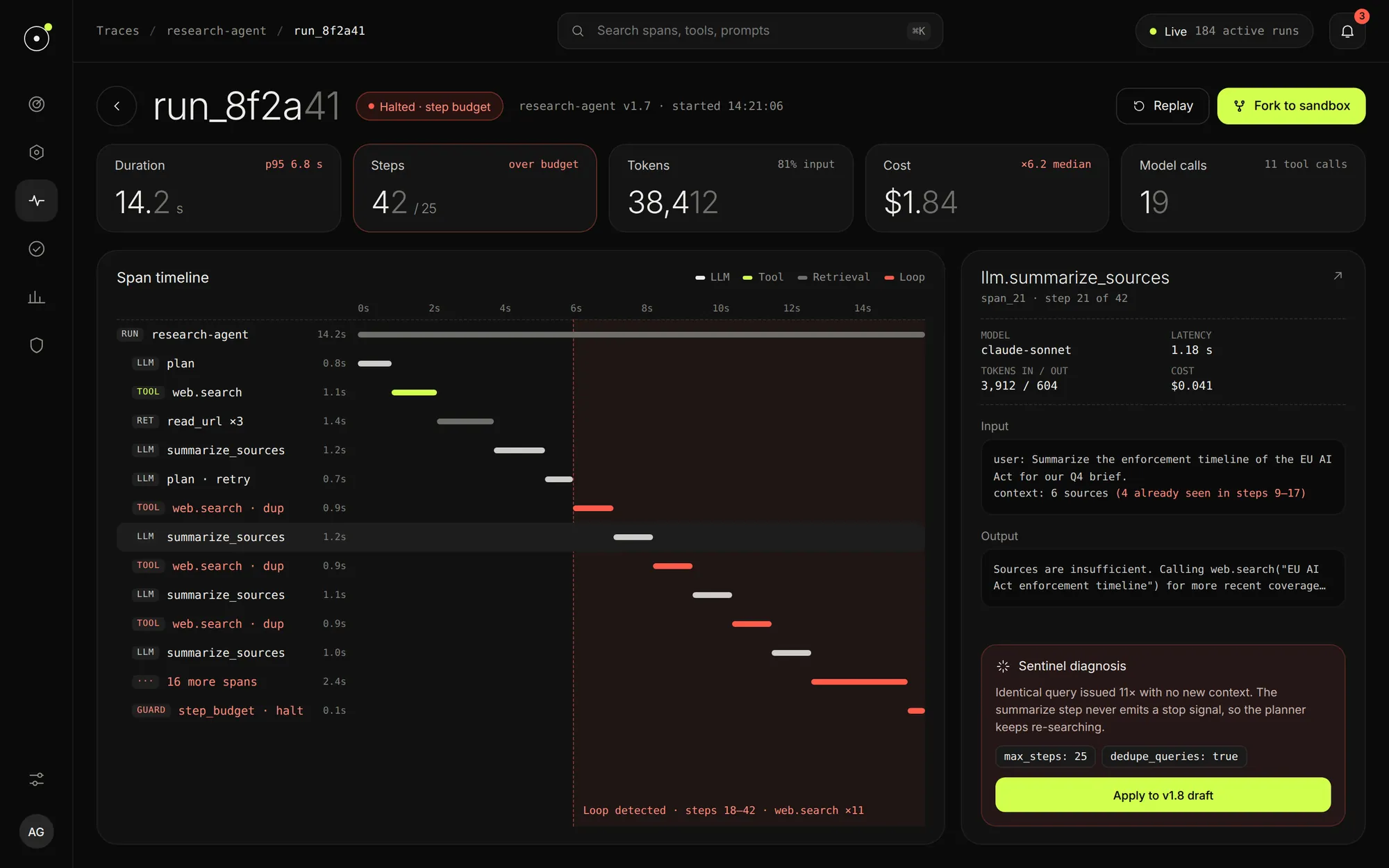Click the back arrow beside run_8f2a41
The width and height of the screenshot is (1389, 868).
pos(117,106)
